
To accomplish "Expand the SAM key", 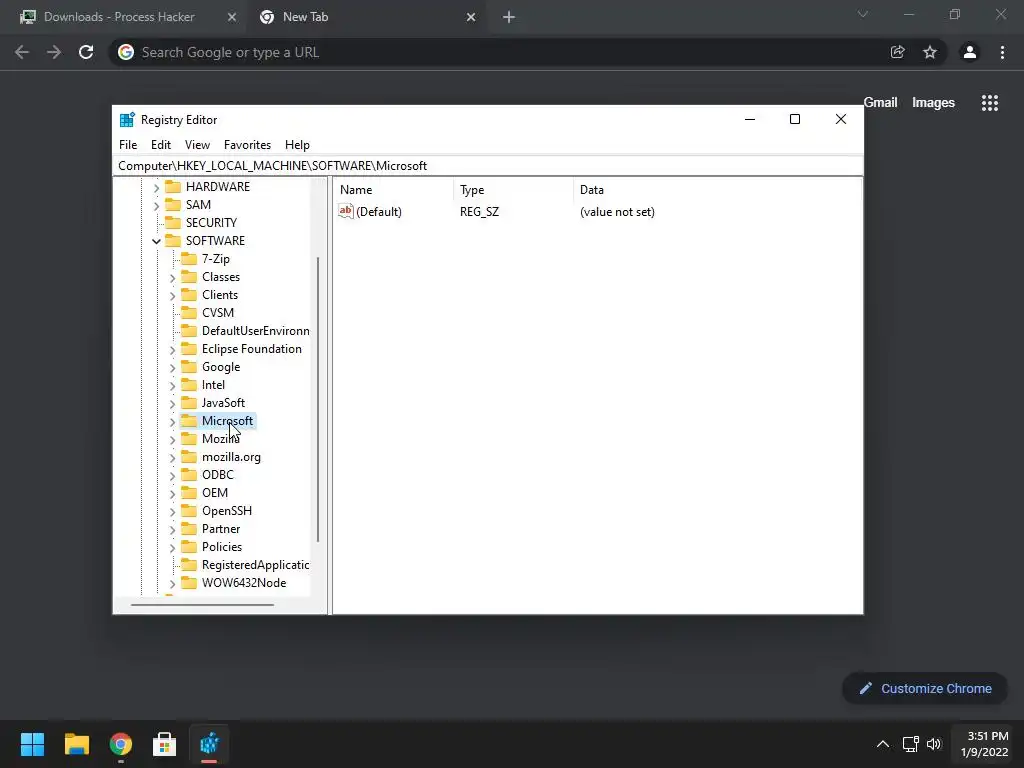I will (156, 206).
